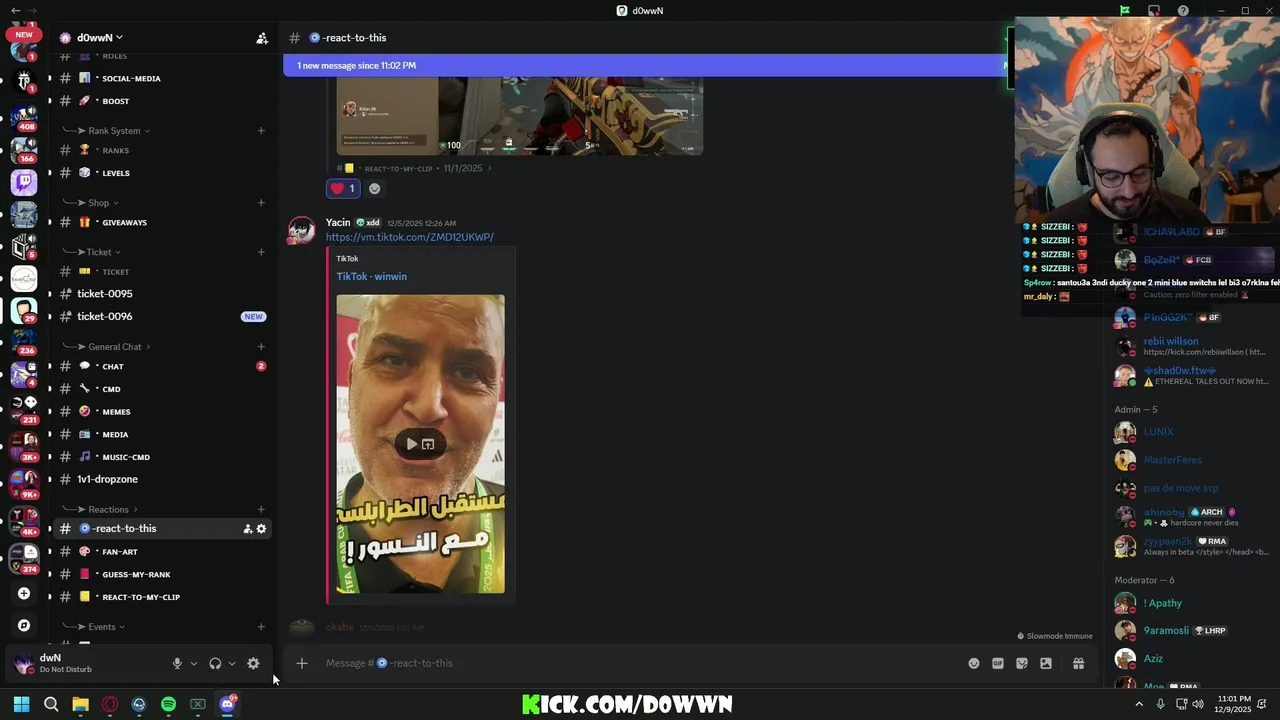Click add reaction smiley next to heart

pyautogui.click(x=375, y=188)
